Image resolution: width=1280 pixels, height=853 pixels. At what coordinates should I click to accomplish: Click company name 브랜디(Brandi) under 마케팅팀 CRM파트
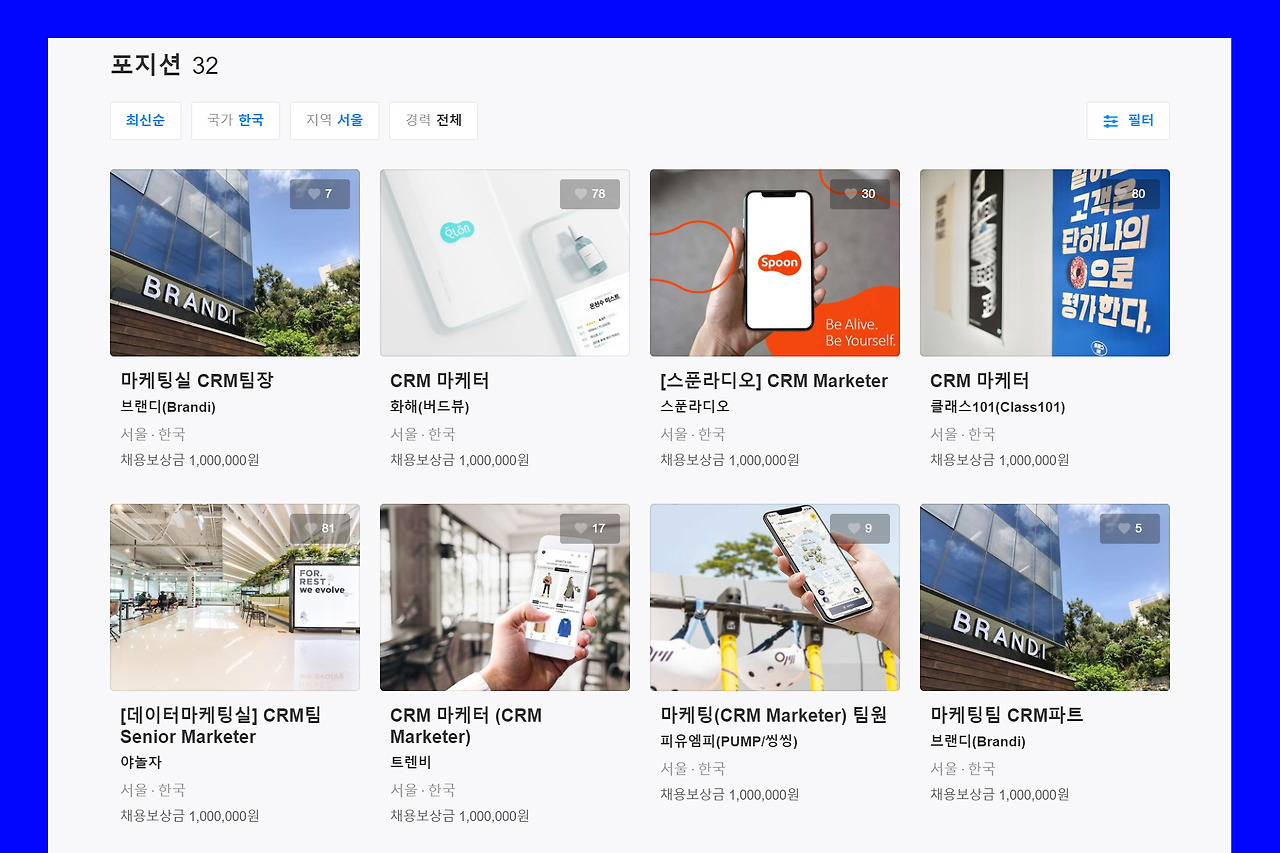pos(978,741)
